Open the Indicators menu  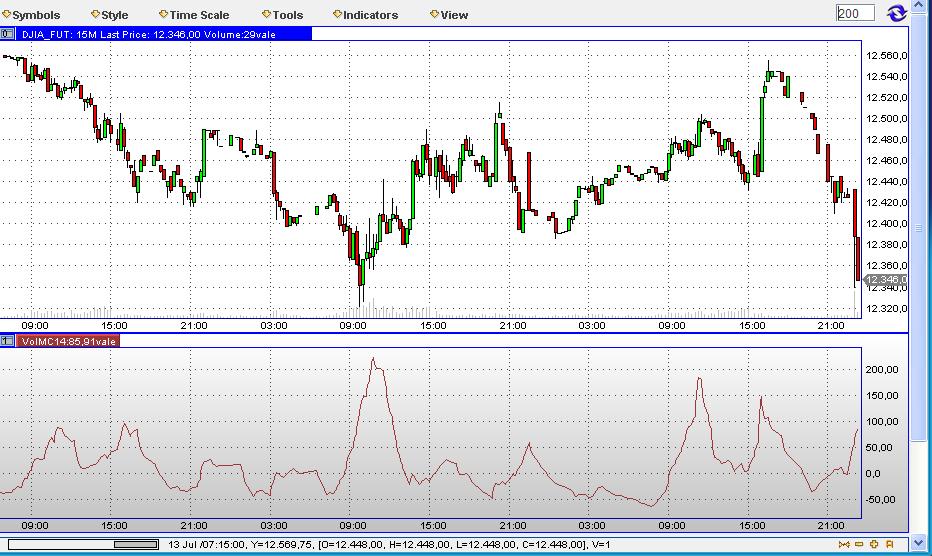pos(366,15)
